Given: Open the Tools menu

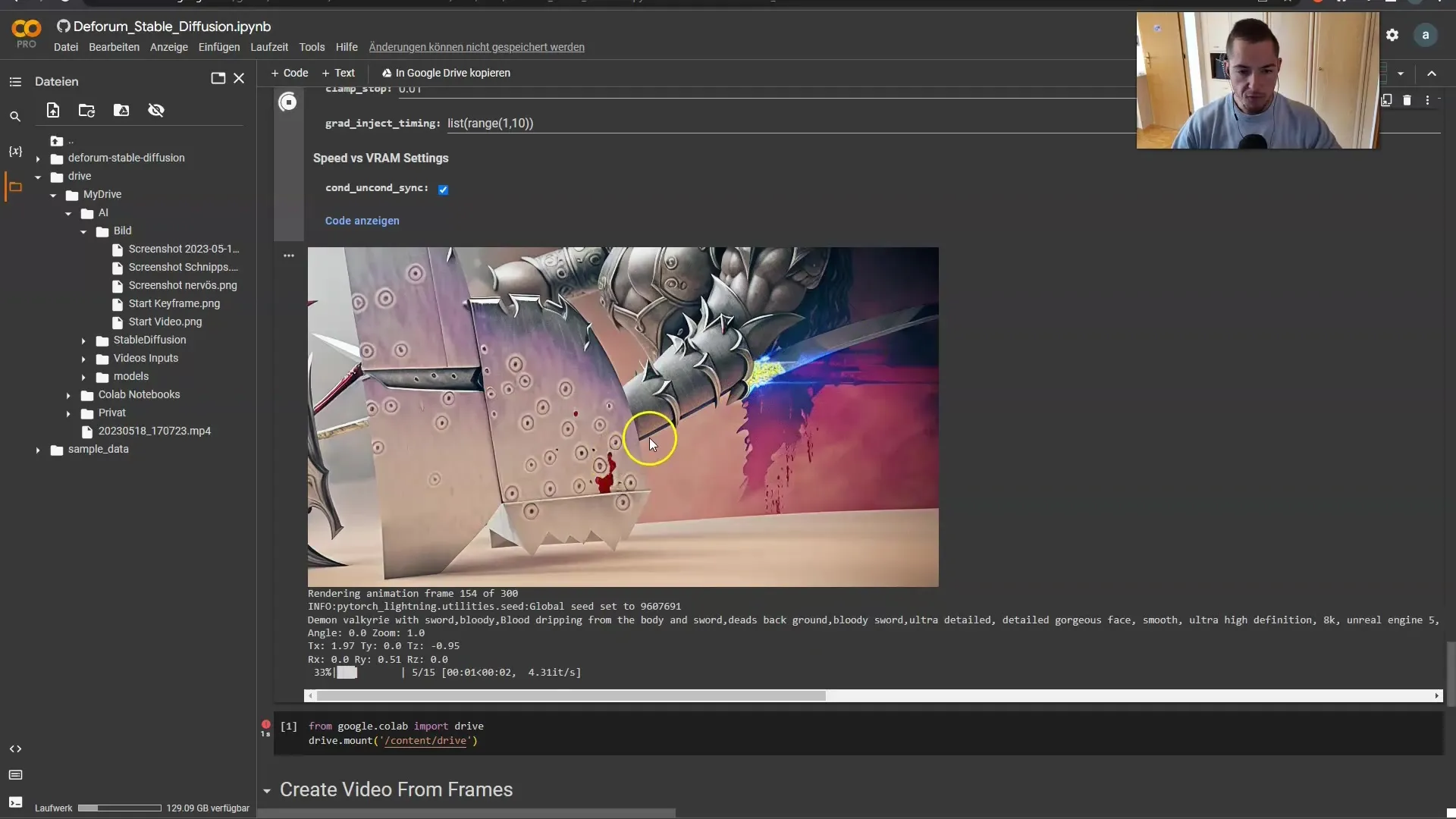Looking at the screenshot, I should coord(312,47).
